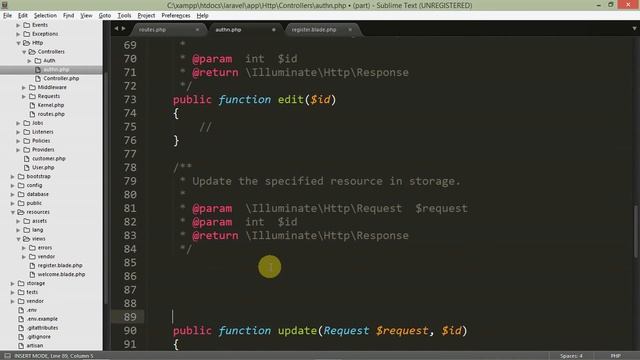640x360 pixels.
Task: Open the Project menu
Action: tap(146, 16)
